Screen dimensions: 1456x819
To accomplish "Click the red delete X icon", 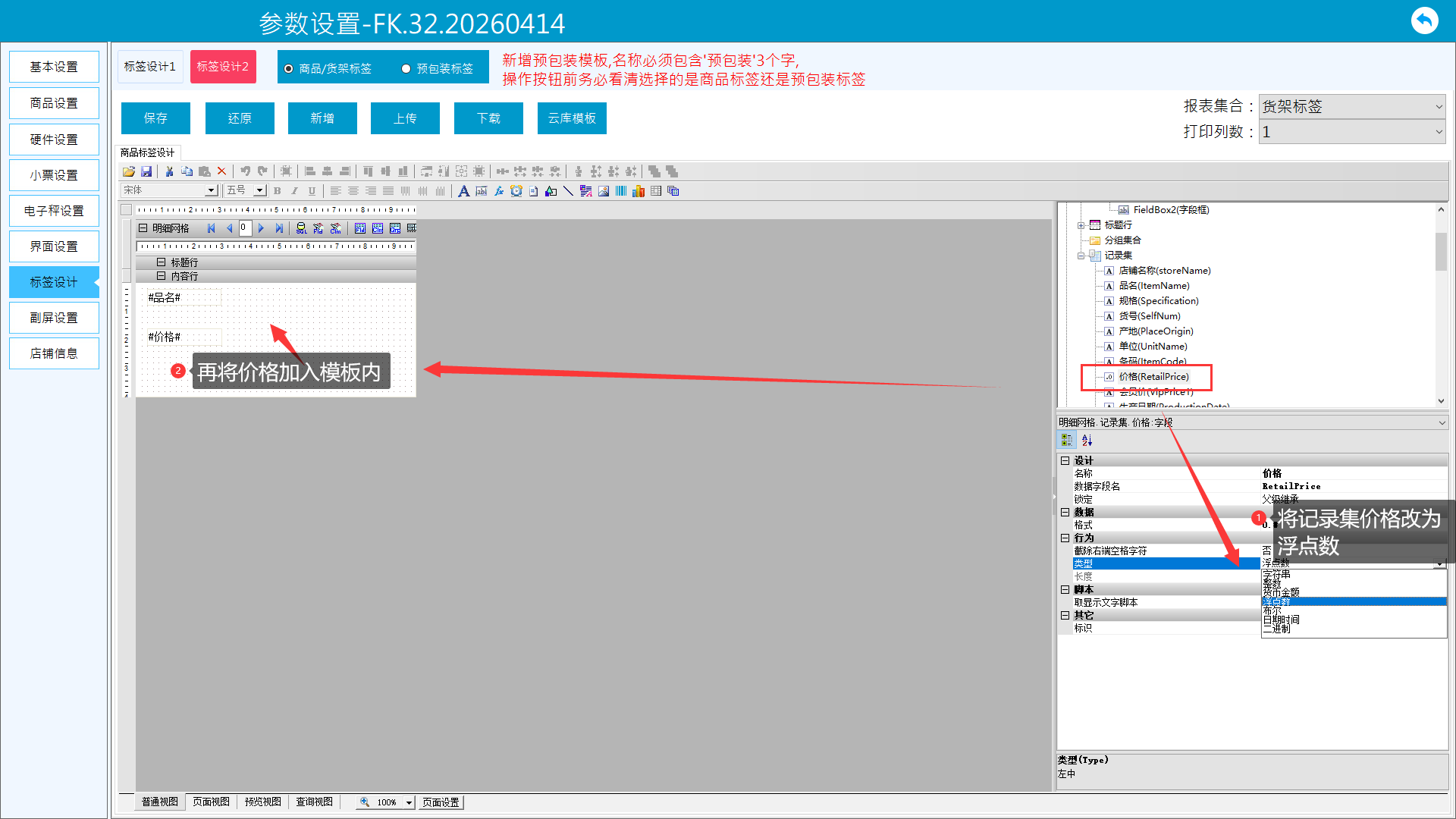I will [221, 171].
